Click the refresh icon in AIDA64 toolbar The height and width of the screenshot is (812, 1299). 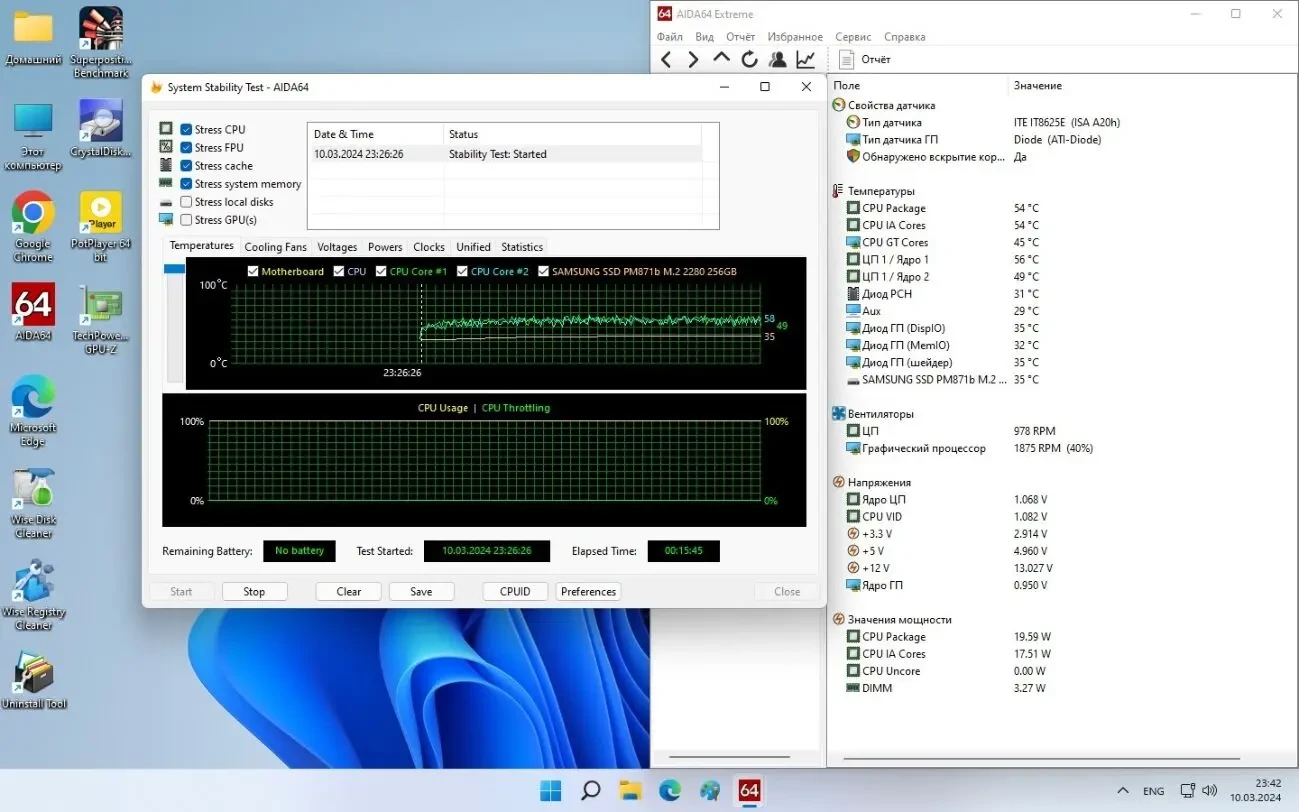pos(749,59)
